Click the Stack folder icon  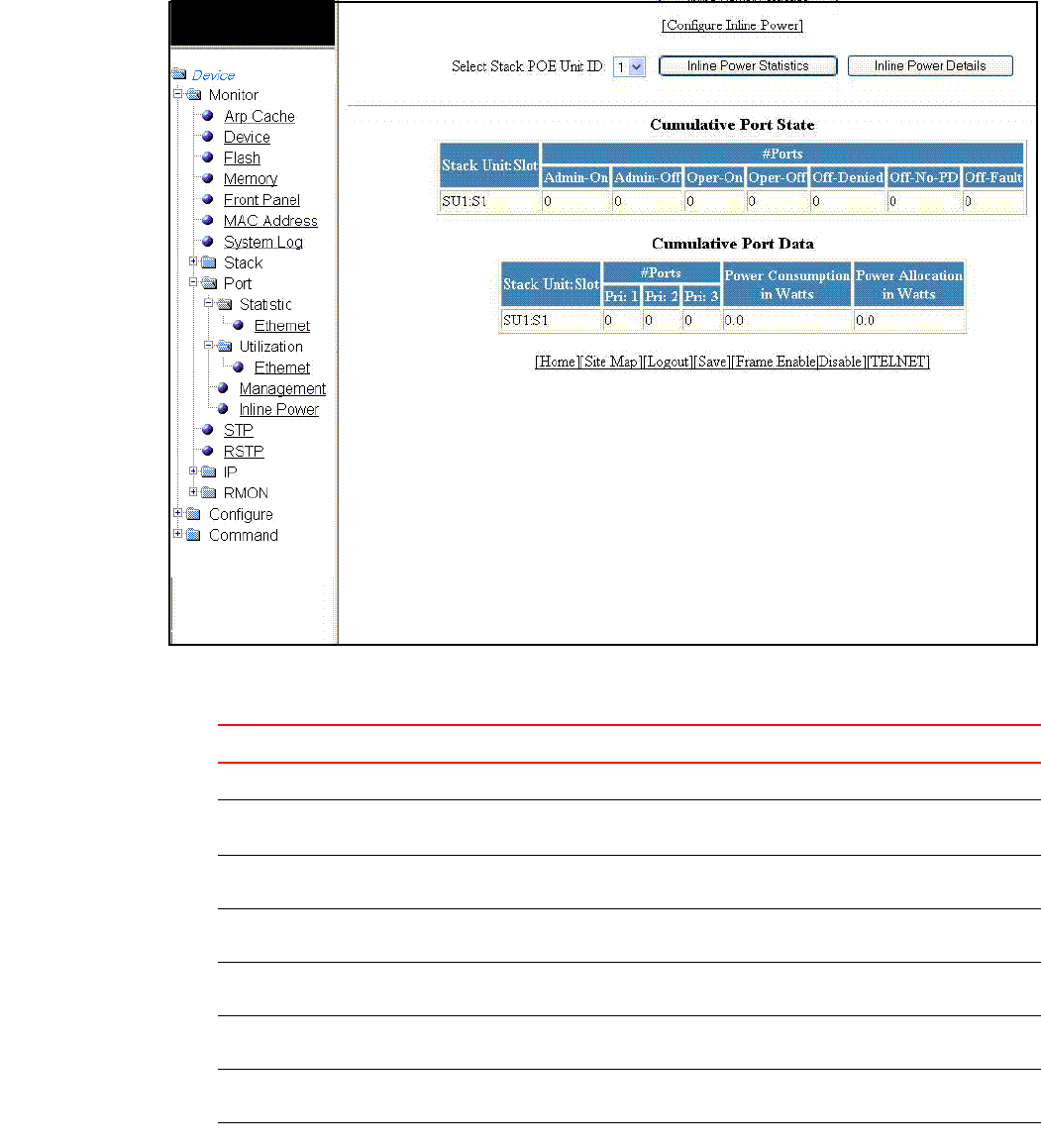coord(209,262)
